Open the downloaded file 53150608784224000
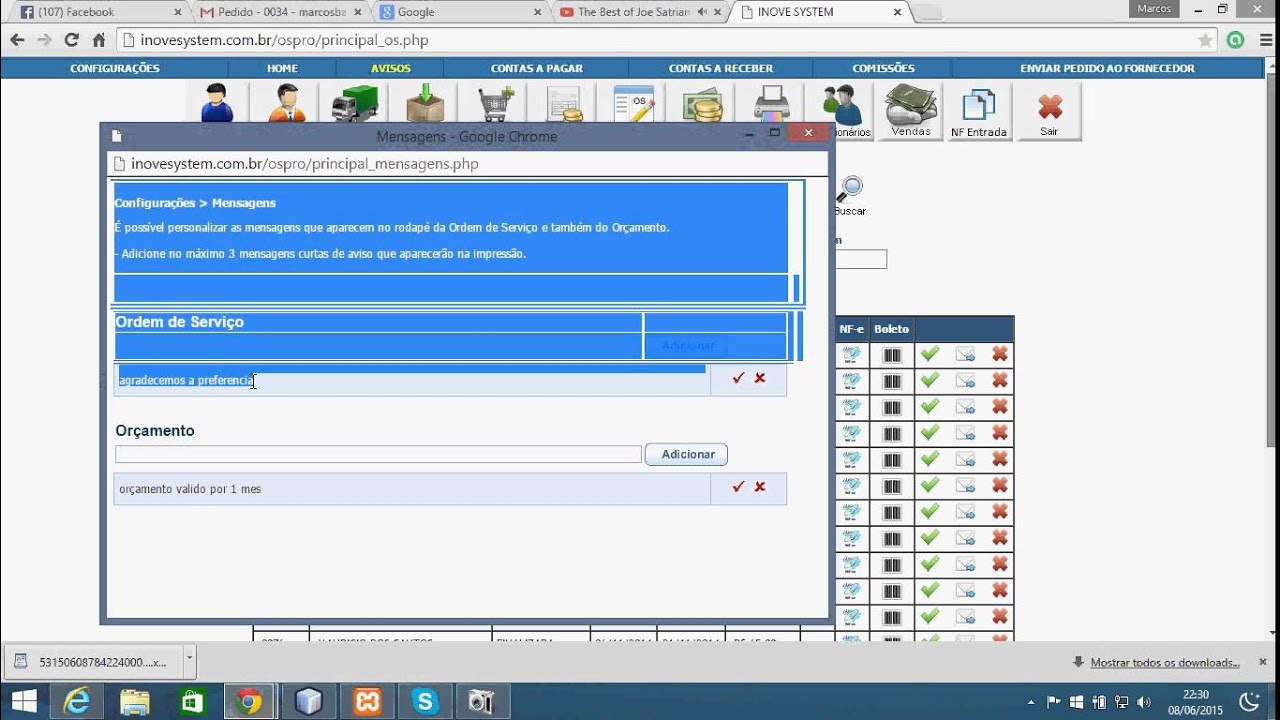The width and height of the screenshot is (1280, 720). tap(95, 661)
